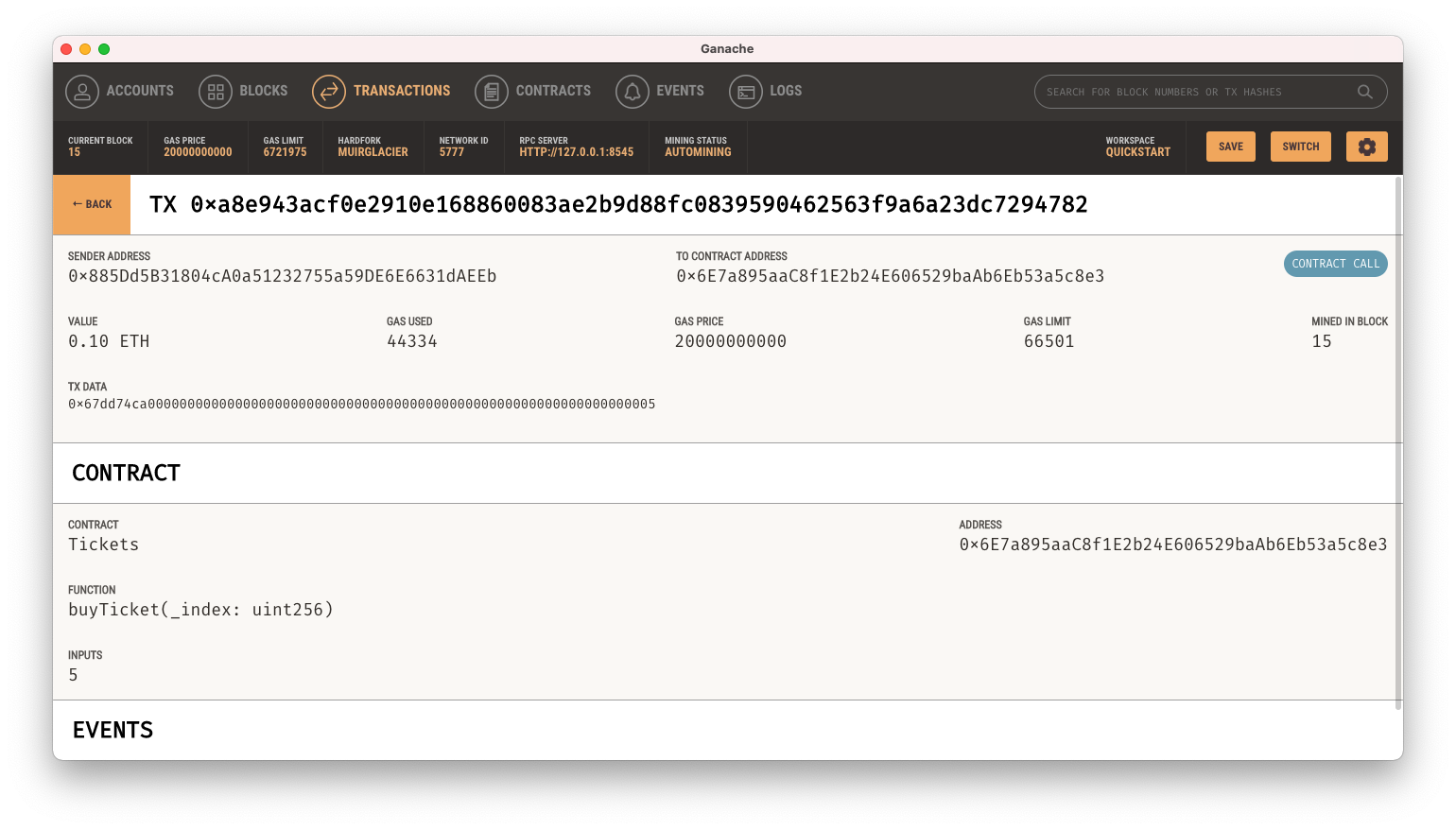1456x830 pixels.
Task: Click the gas used value 44334
Action: (x=412, y=341)
